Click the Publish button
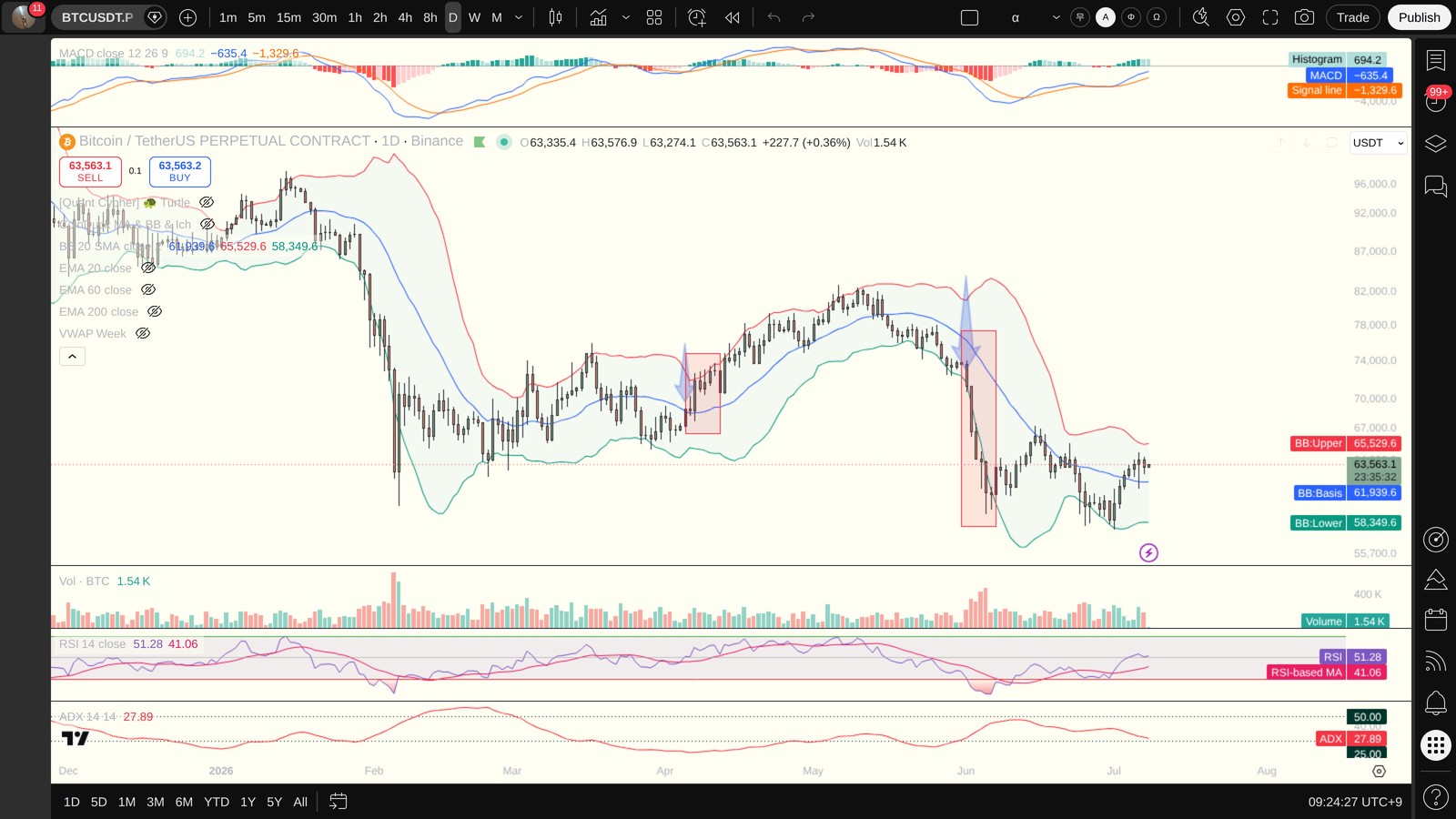Viewport: 1456px width, 819px height. click(1419, 17)
